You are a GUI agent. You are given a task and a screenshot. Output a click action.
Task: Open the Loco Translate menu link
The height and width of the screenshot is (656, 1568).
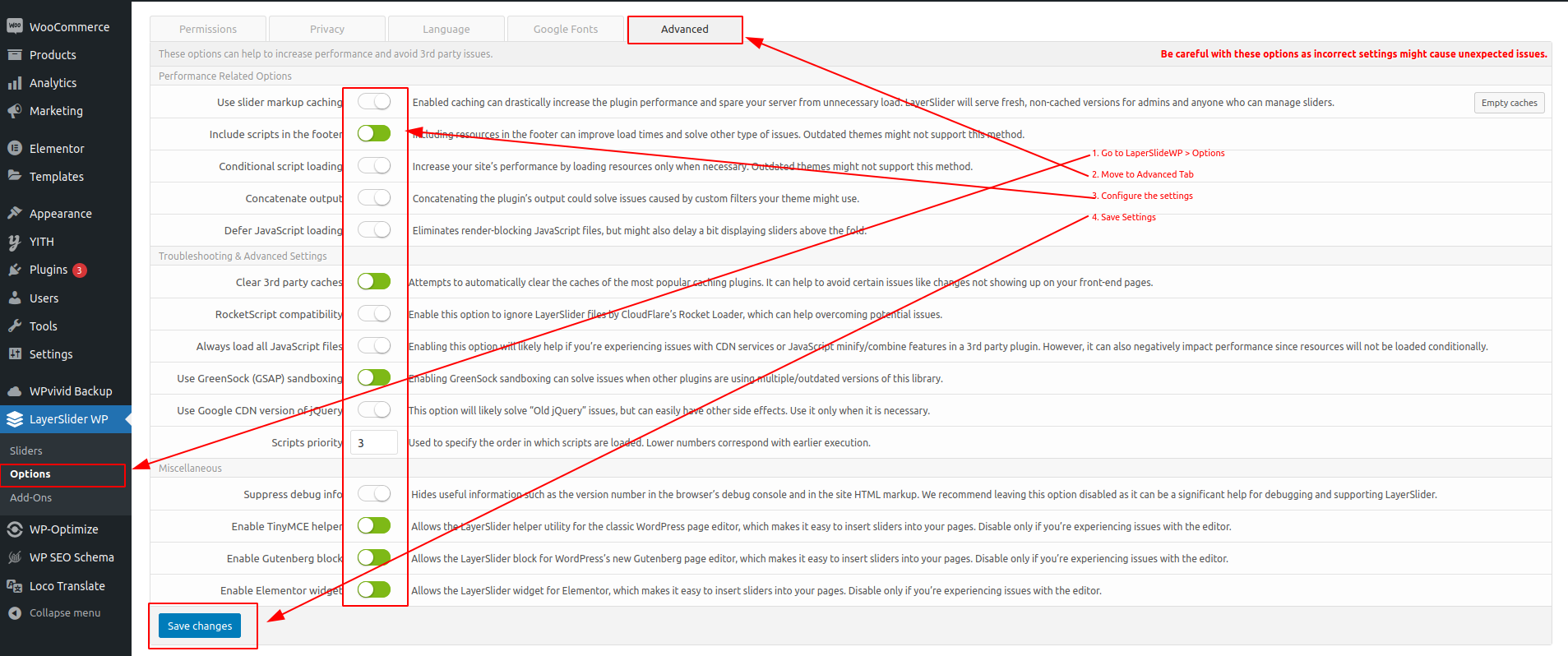(x=67, y=586)
